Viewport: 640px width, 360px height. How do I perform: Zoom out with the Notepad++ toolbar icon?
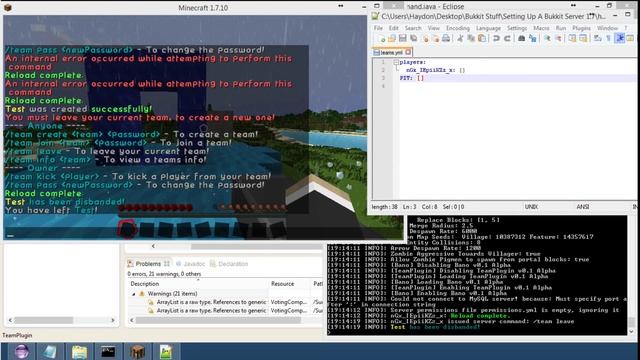click(558, 38)
